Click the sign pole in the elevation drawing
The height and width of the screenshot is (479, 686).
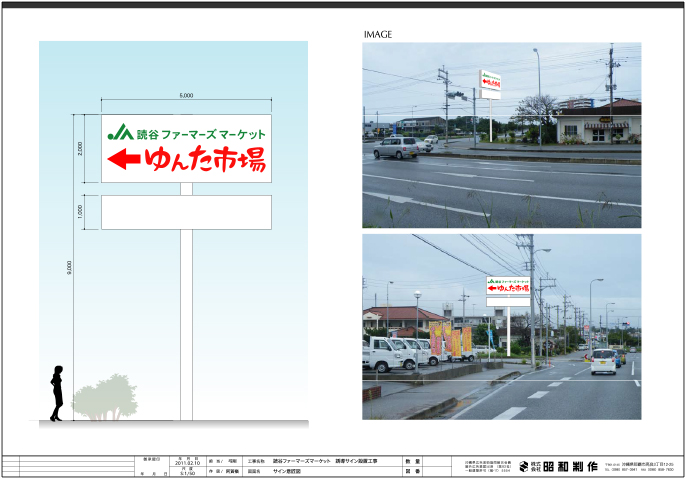[186, 325]
